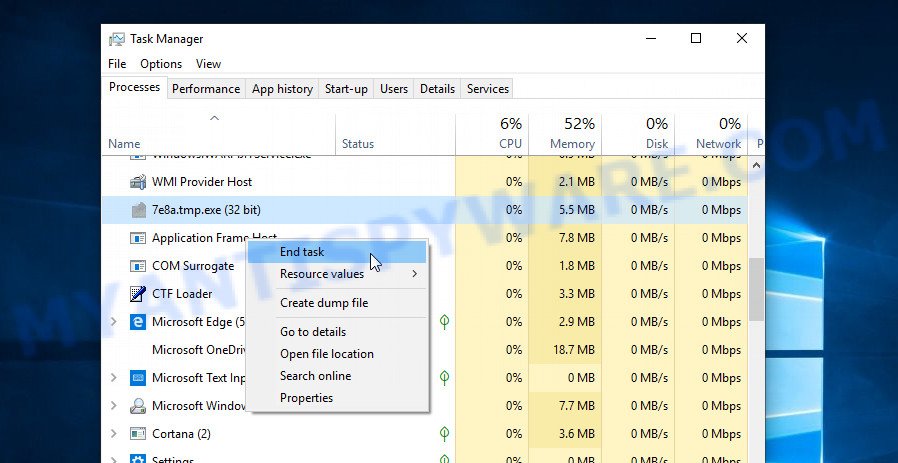The image size is (898, 463).
Task: Switch to the Services tab
Action: [488, 89]
